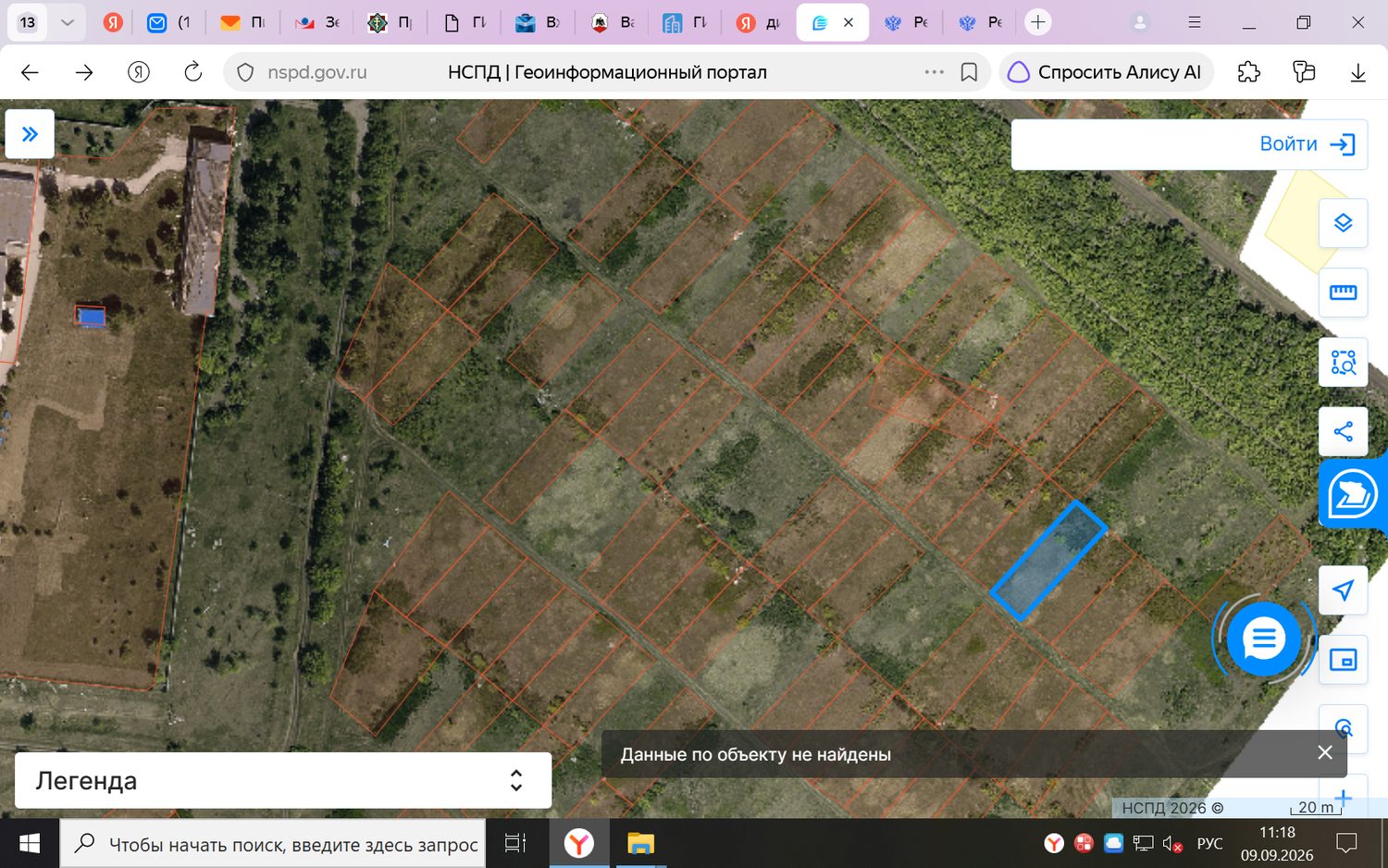Go forward to the next page
This screenshot has height=868, width=1388.
pyautogui.click(x=84, y=72)
